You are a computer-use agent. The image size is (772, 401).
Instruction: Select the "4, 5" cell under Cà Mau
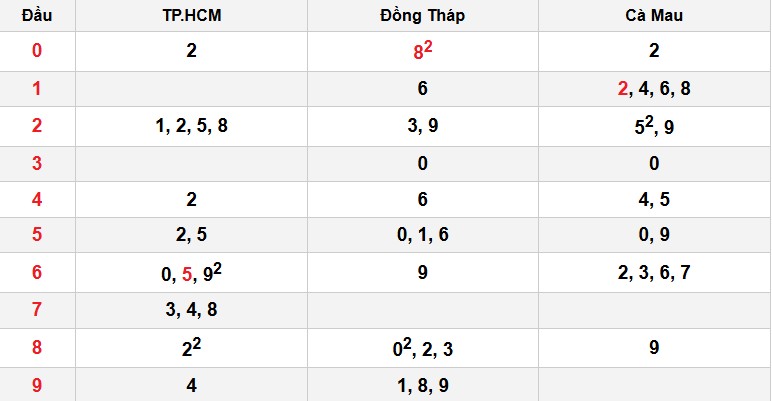pyautogui.click(x=654, y=199)
